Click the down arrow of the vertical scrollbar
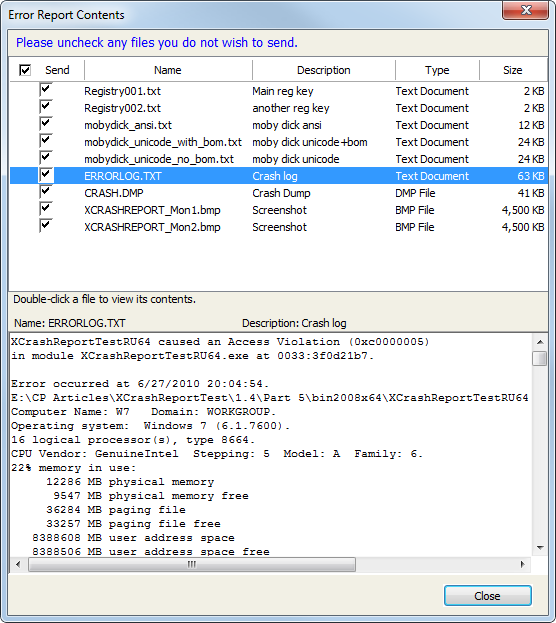556x623 pixels. (540, 548)
